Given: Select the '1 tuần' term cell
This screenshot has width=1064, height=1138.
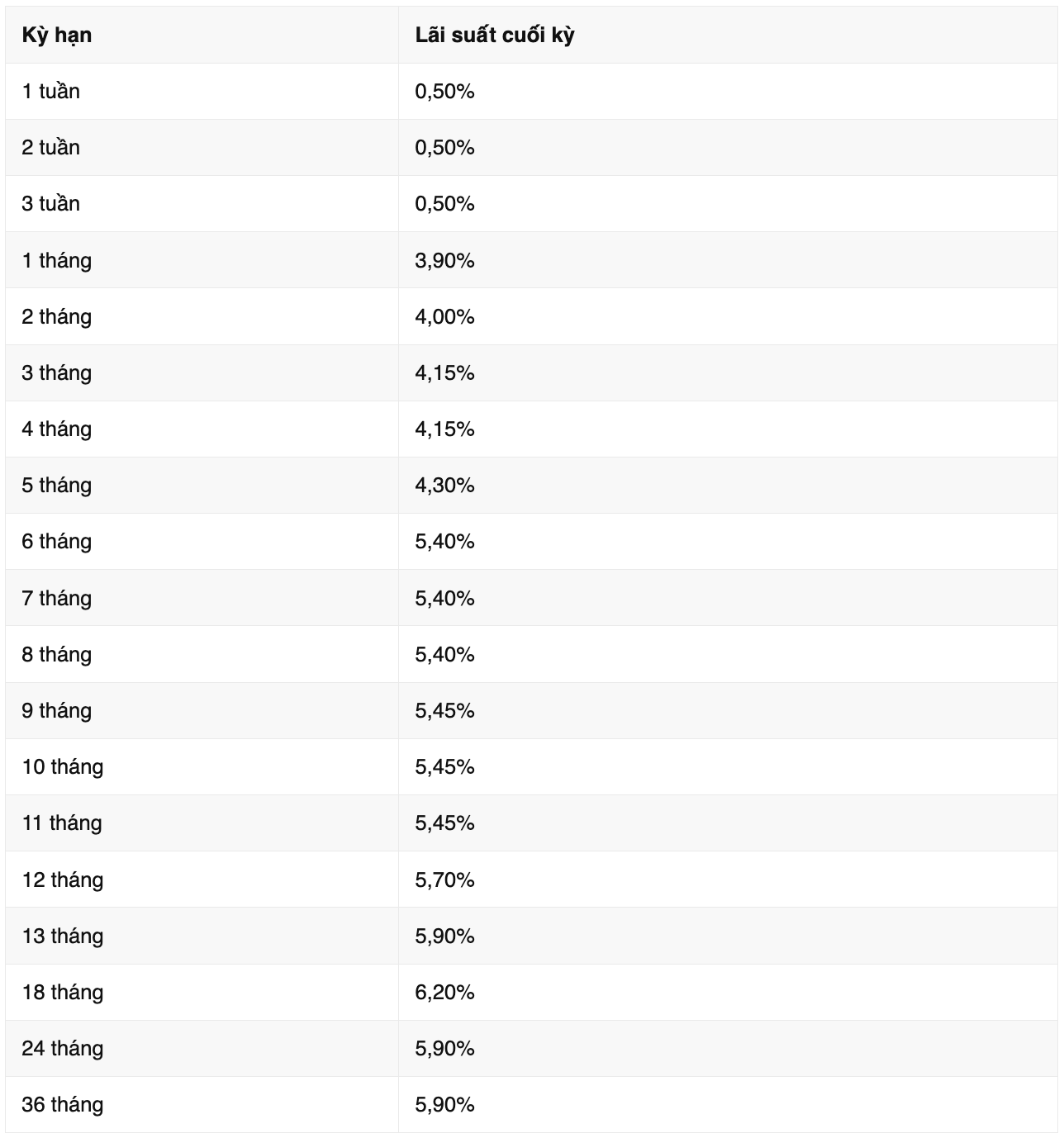Looking at the screenshot, I should tap(51, 92).
